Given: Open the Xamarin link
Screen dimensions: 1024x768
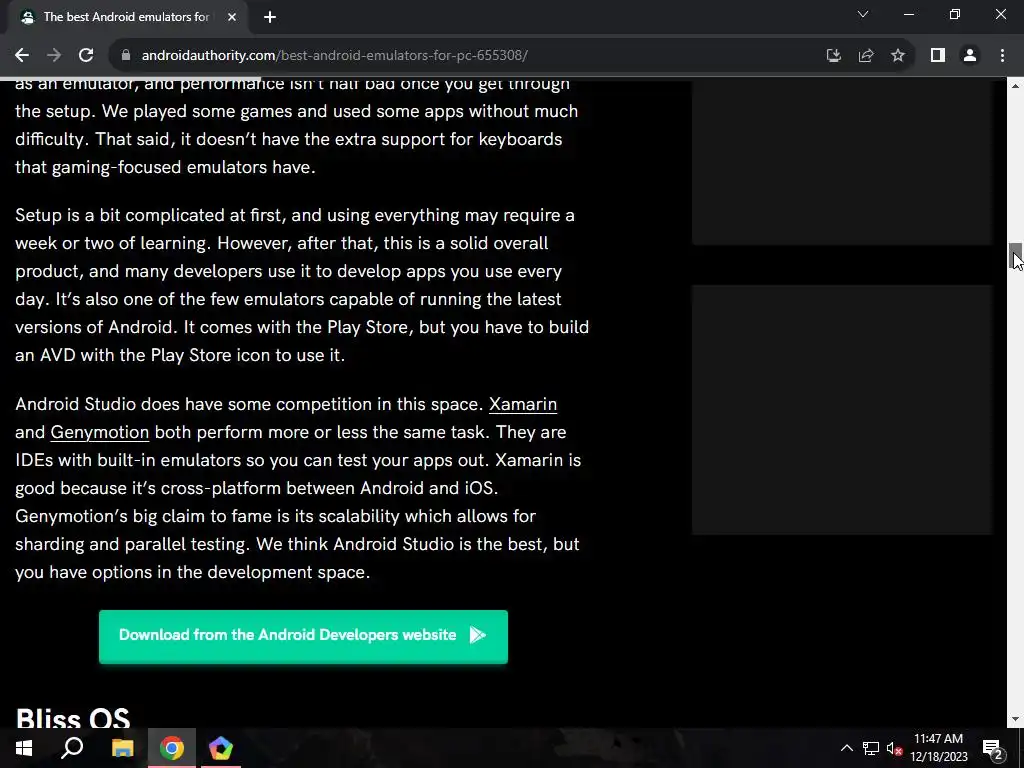Looking at the screenshot, I should tap(522, 404).
